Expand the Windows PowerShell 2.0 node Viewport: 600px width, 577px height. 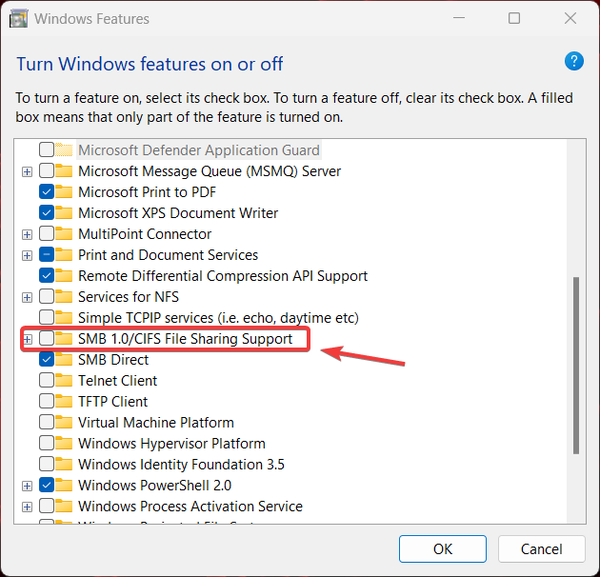27,486
